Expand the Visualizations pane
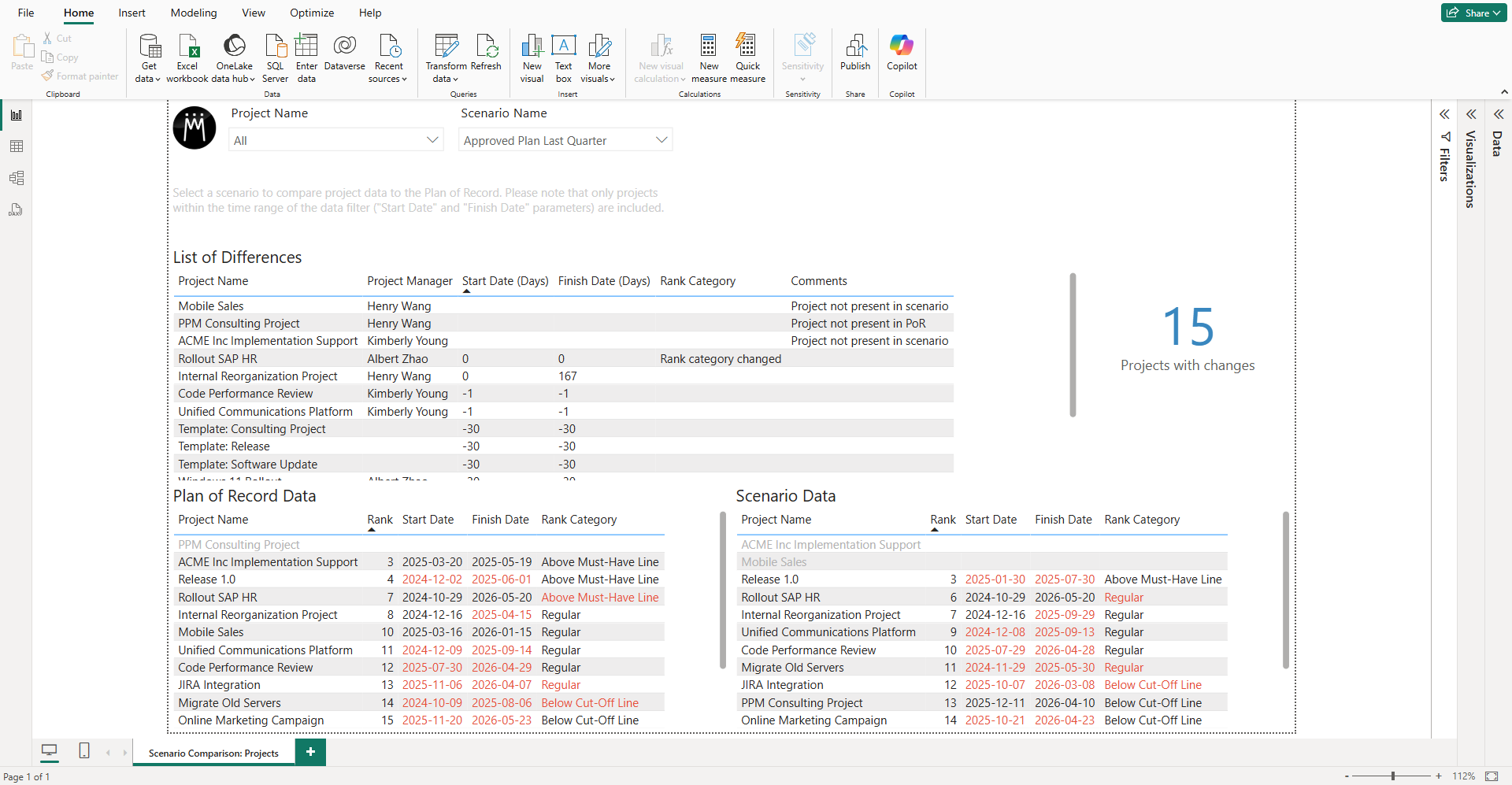Viewport: 1512px width, 785px height. click(1471, 115)
